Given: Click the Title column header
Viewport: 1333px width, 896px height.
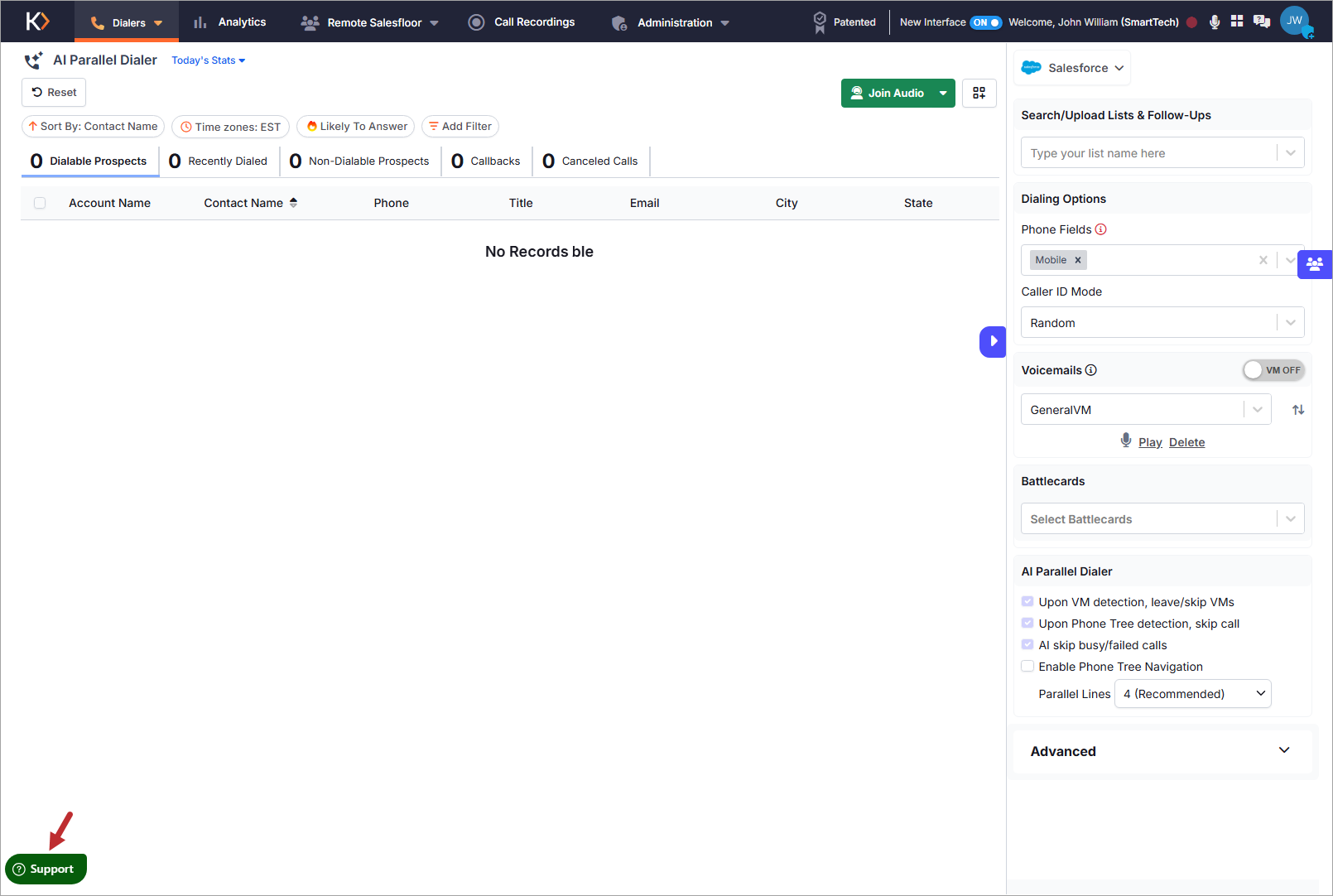Looking at the screenshot, I should tap(521, 203).
